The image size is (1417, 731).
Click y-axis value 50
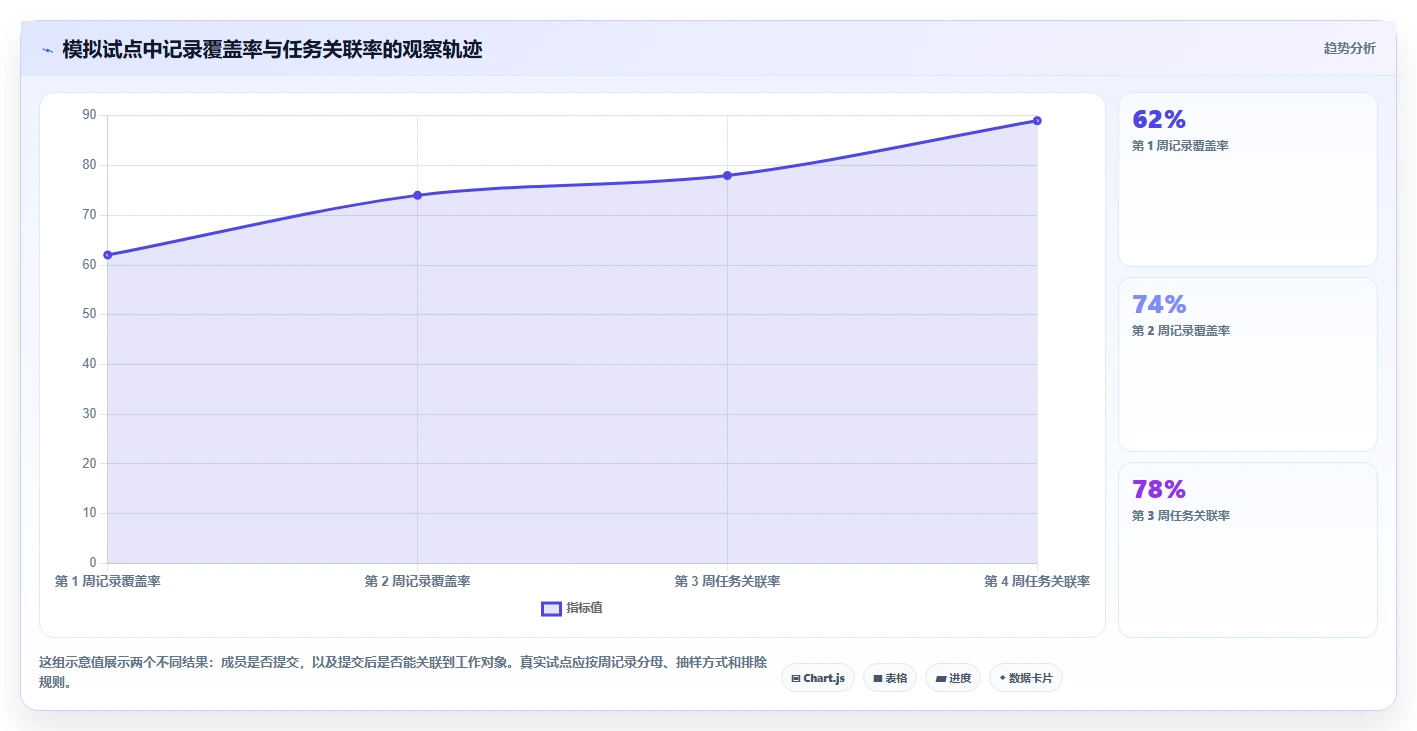pyautogui.click(x=90, y=314)
